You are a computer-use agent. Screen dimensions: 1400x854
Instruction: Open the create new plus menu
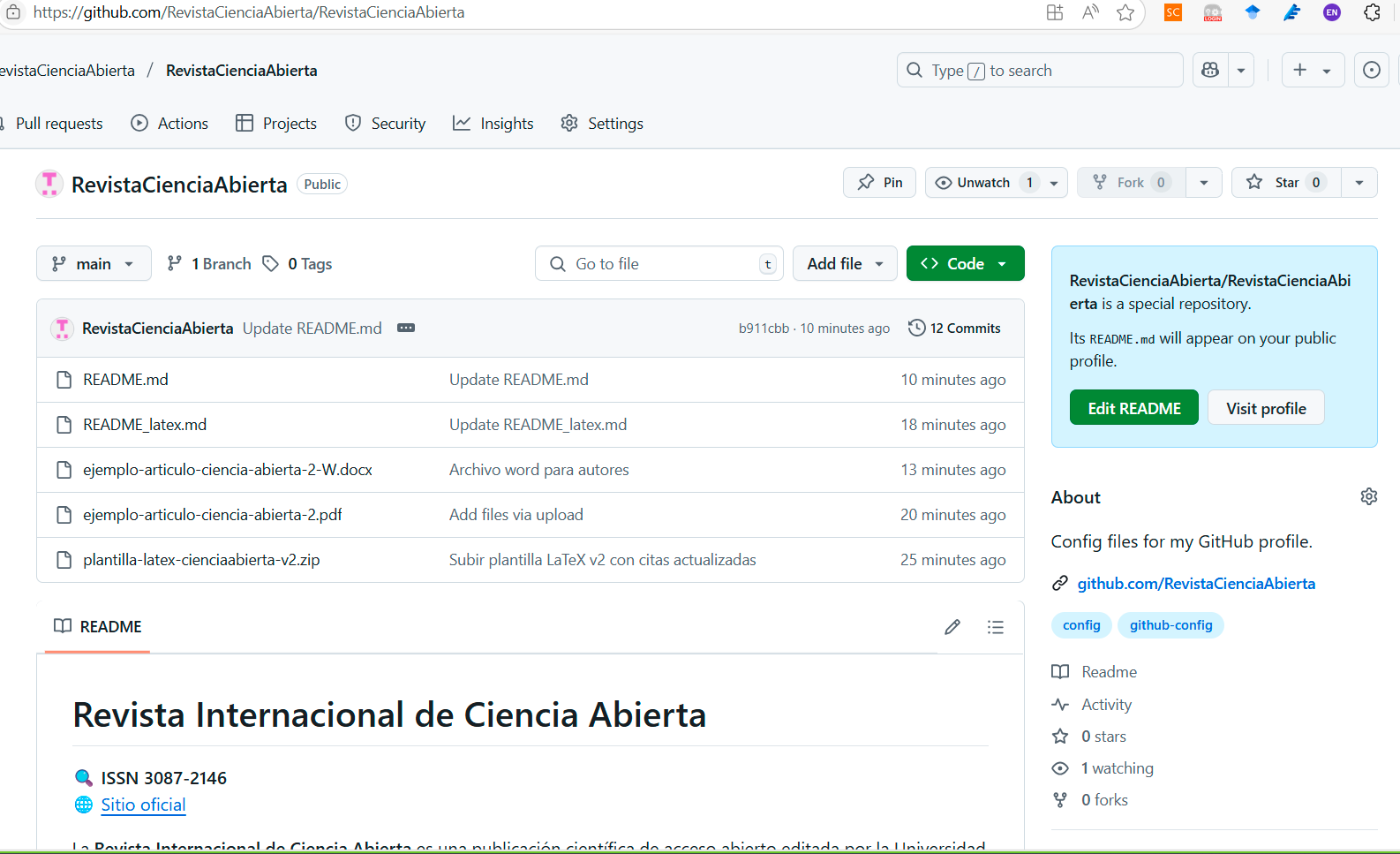click(x=1313, y=70)
